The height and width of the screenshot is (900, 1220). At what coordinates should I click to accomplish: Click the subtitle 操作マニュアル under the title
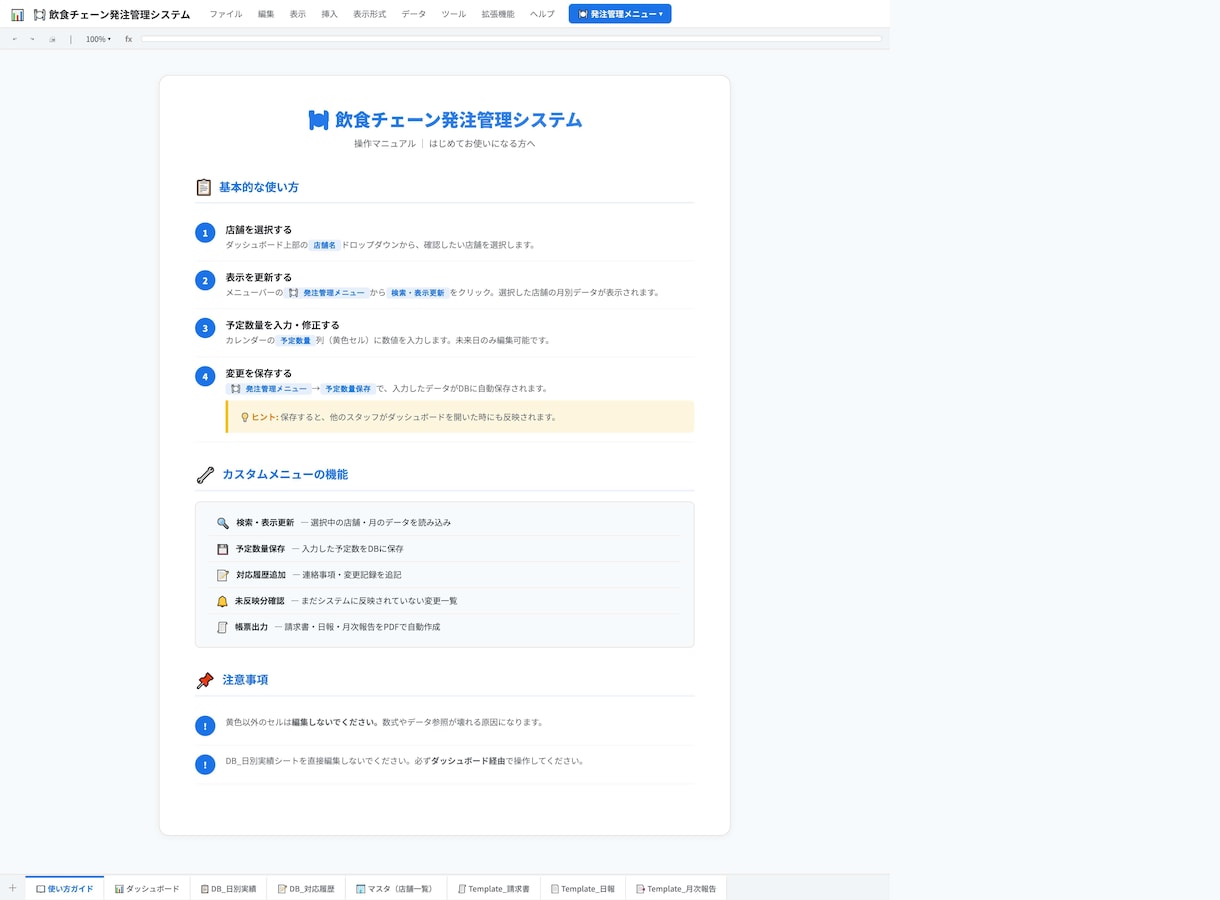385,144
